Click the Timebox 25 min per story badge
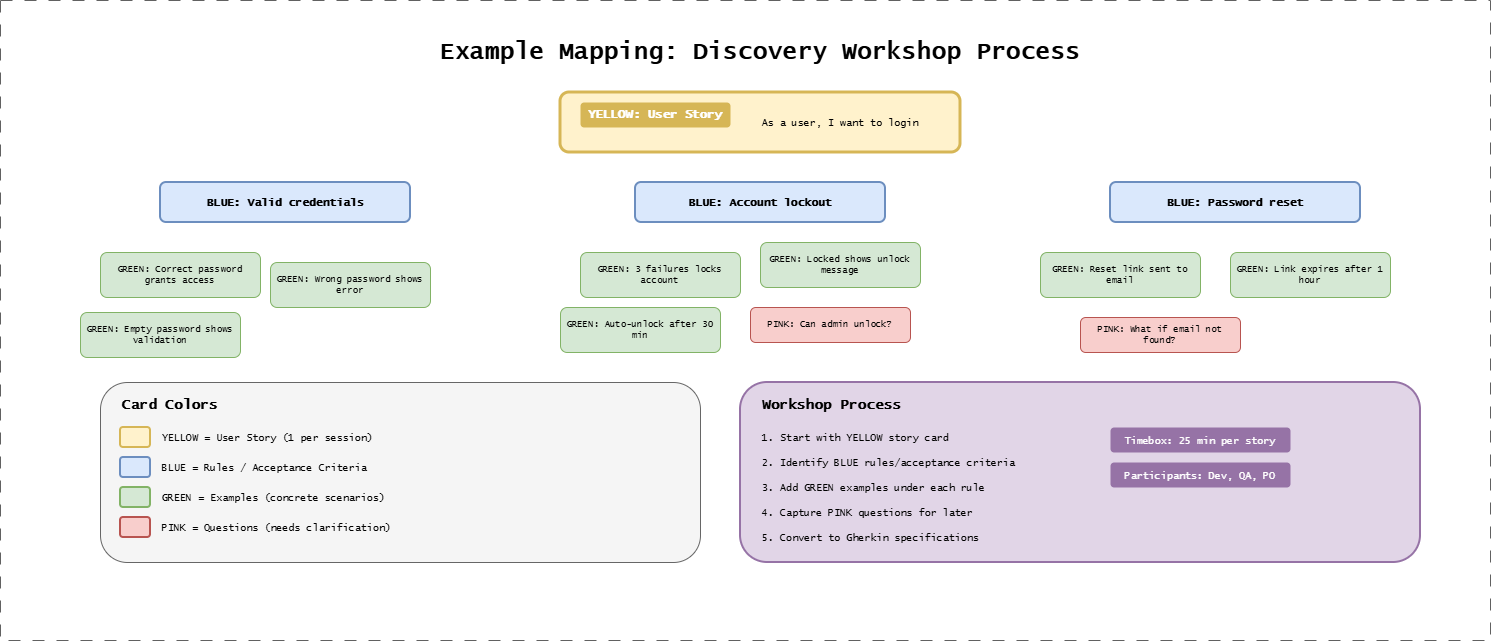Viewport: 1491px width, 641px height. (x=1199, y=440)
